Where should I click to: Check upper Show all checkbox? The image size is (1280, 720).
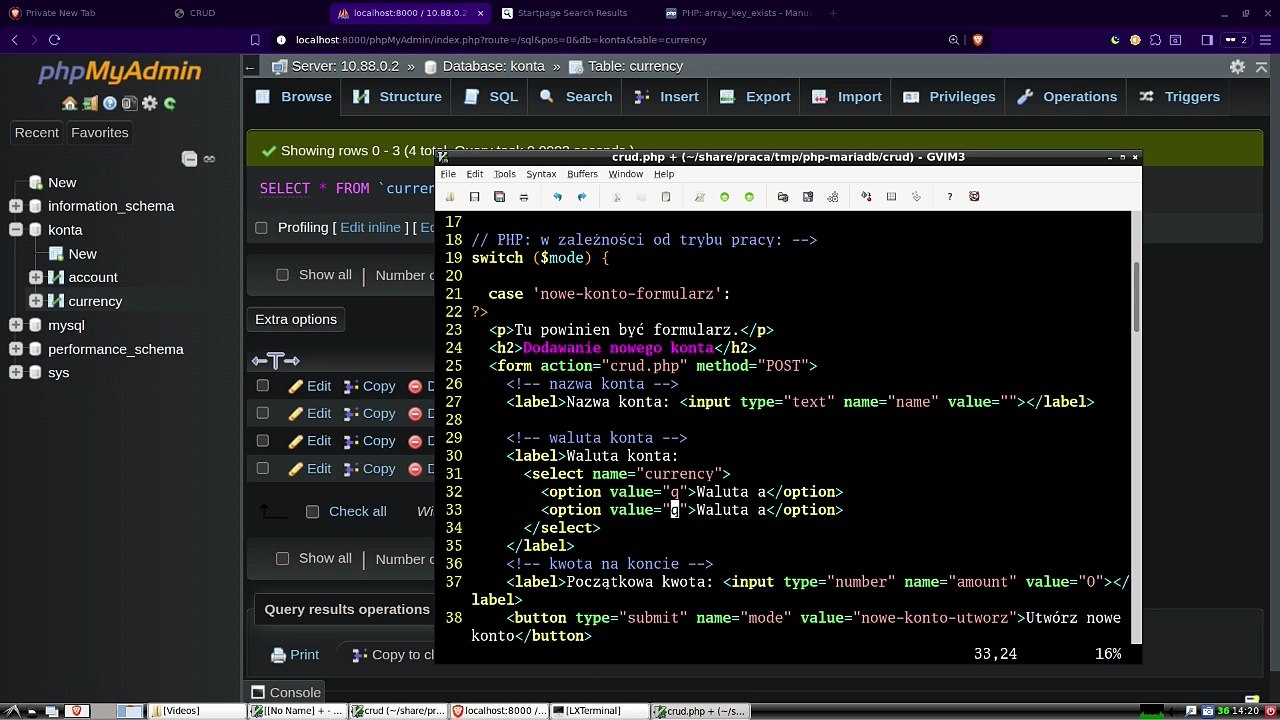282,275
